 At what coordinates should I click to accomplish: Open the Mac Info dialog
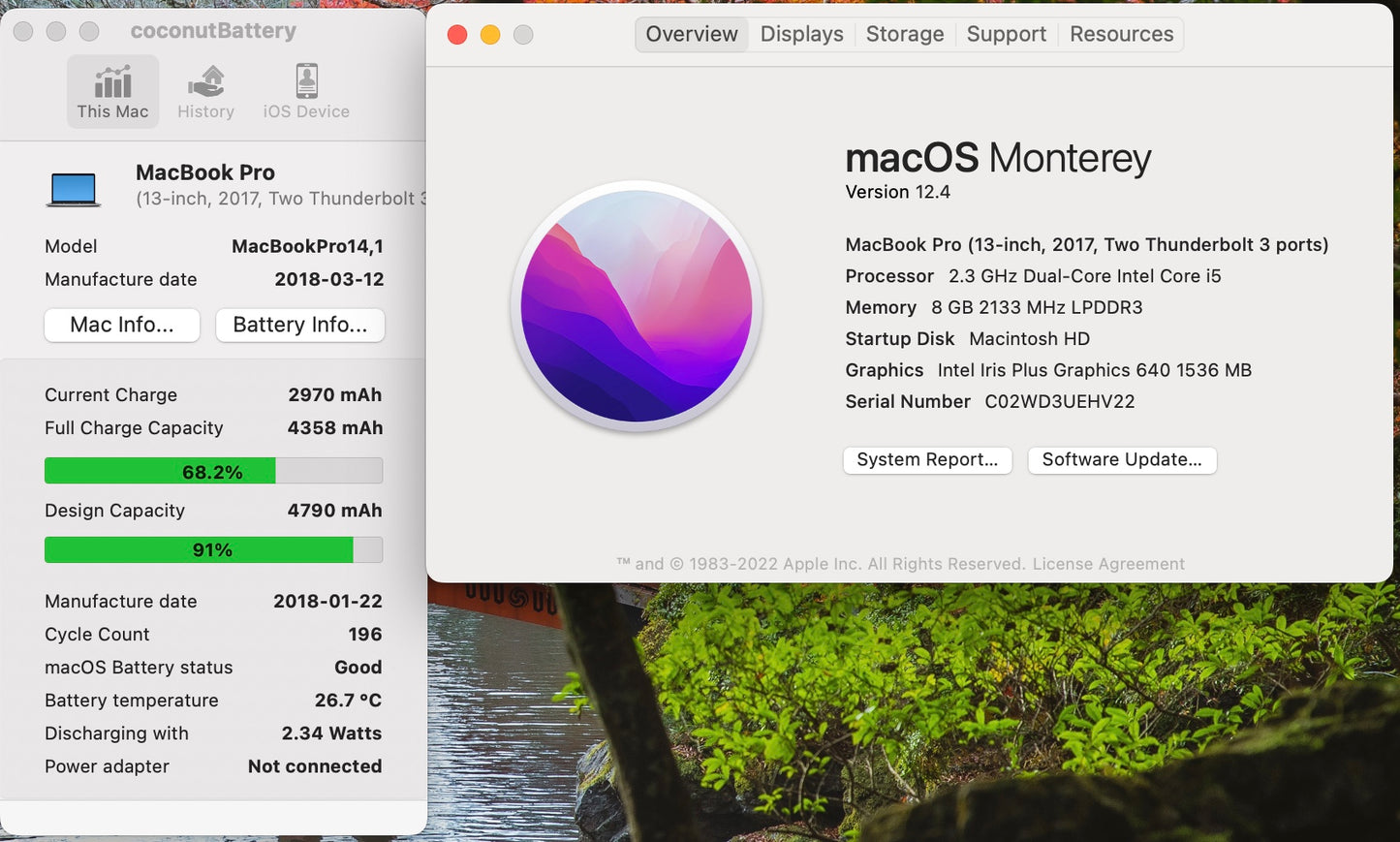coord(121,325)
